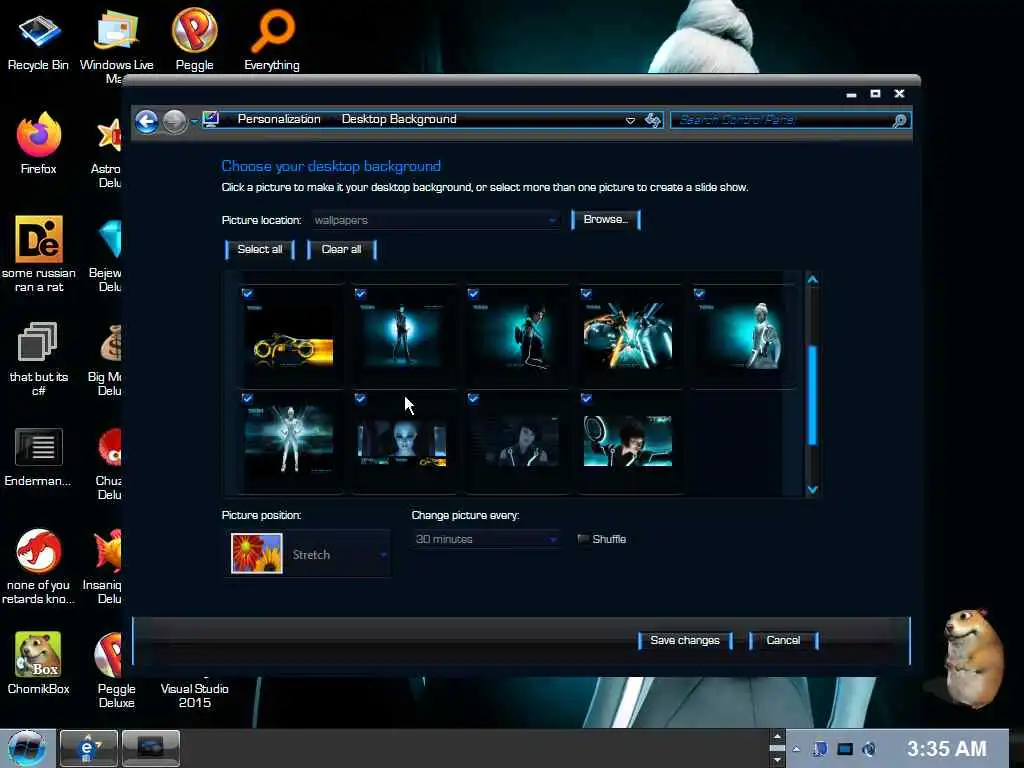Select the orange and blue light cycles thumbnail
1024x768 pixels.
628,336
